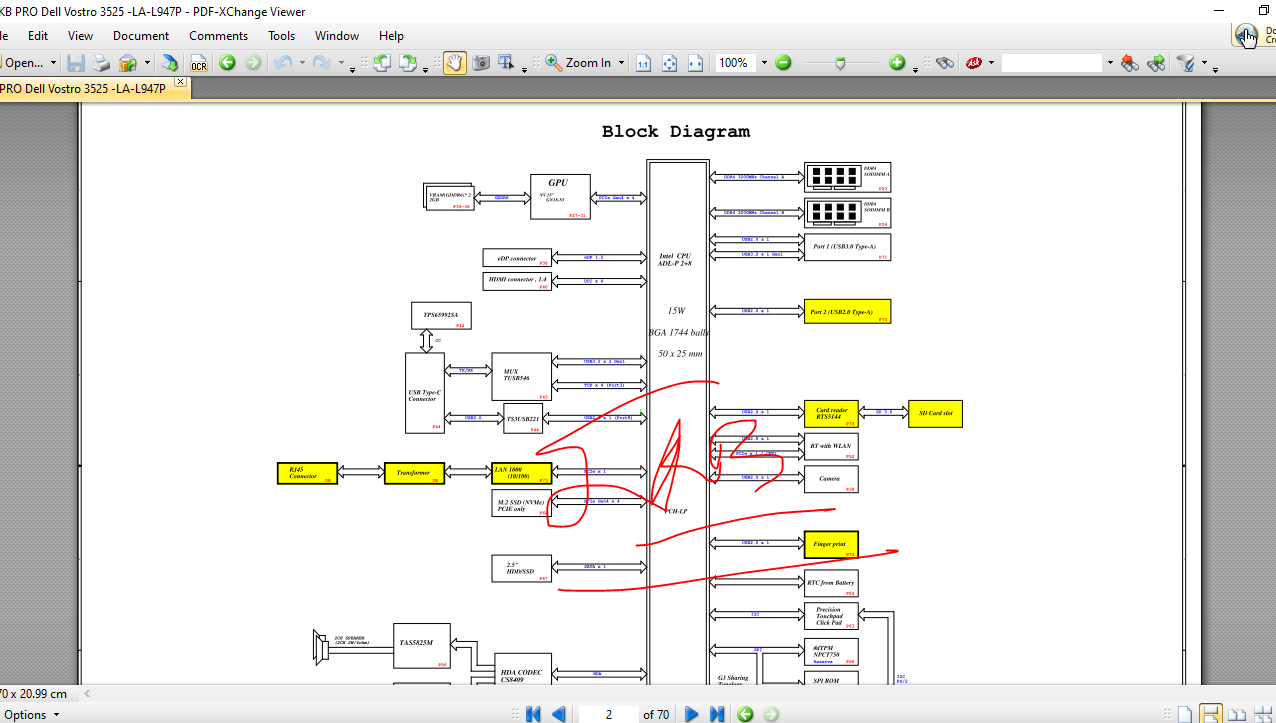Open the search provider dropdown arrow

(991, 63)
